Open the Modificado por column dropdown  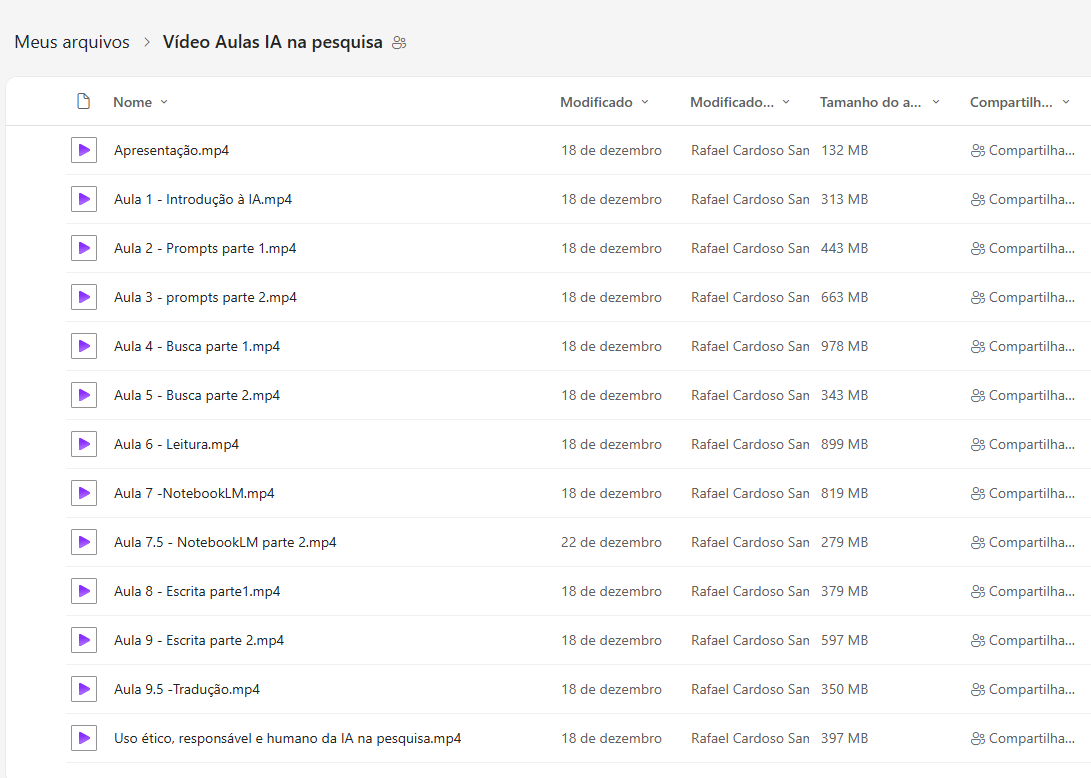coord(740,102)
